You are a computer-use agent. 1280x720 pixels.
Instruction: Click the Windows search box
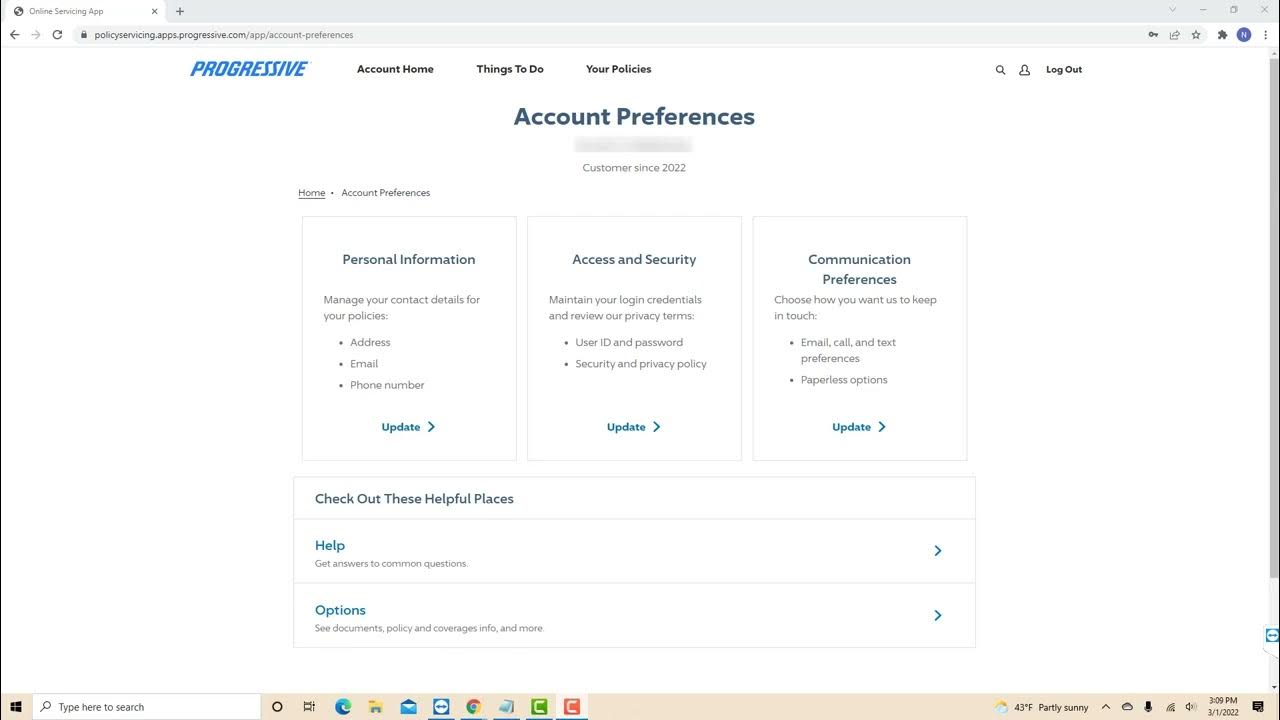147,707
